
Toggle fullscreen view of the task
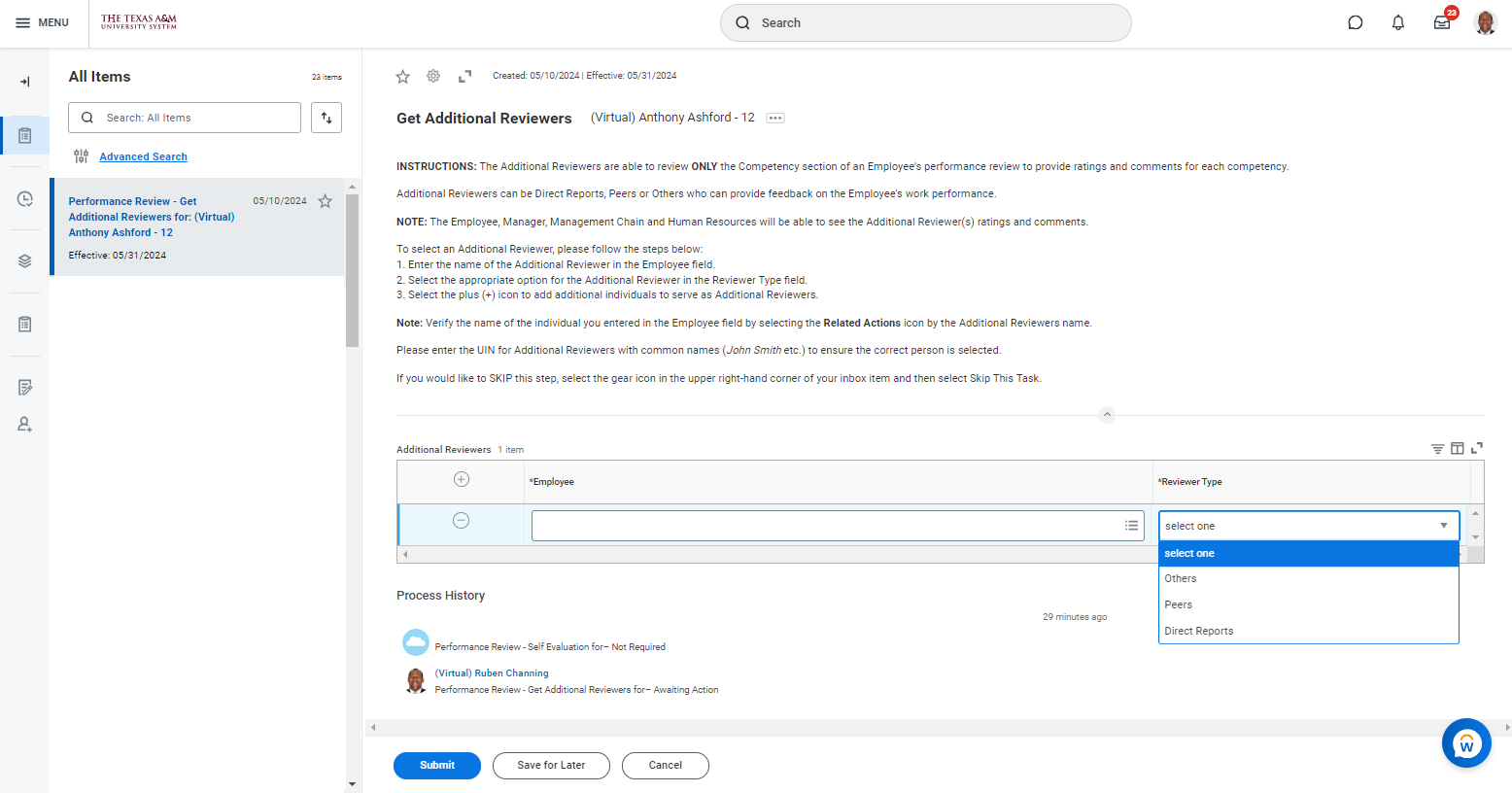click(464, 76)
